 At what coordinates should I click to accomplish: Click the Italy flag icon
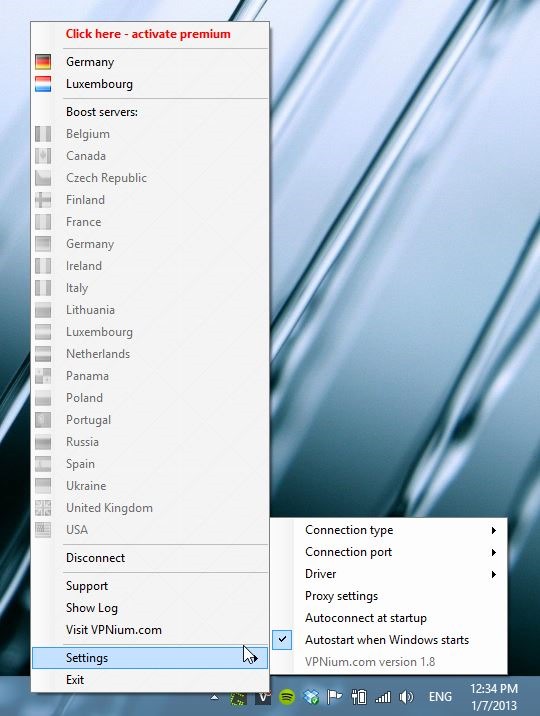[x=43, y=288]
